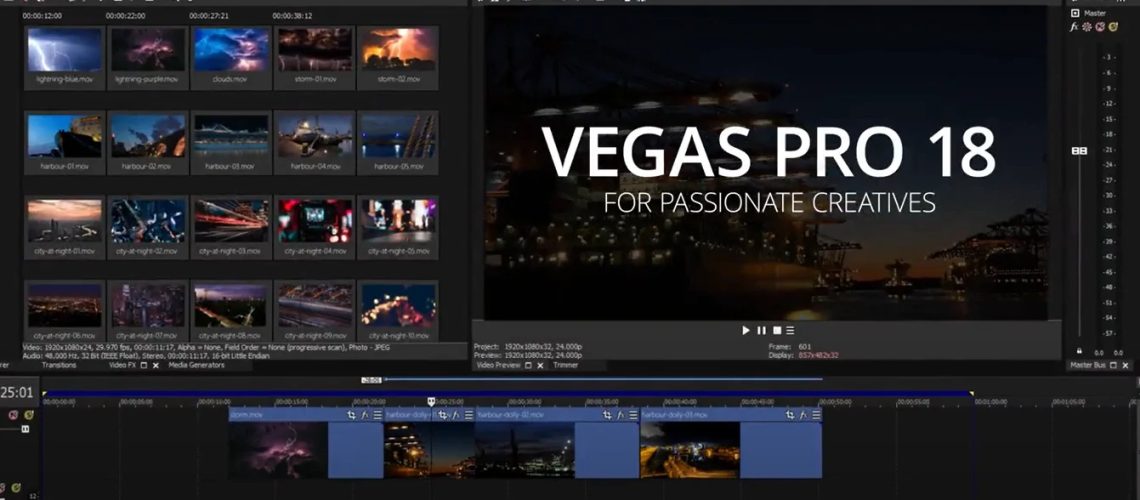
Task: Mute the Master bus
Action: click(x=1100, y=27)
